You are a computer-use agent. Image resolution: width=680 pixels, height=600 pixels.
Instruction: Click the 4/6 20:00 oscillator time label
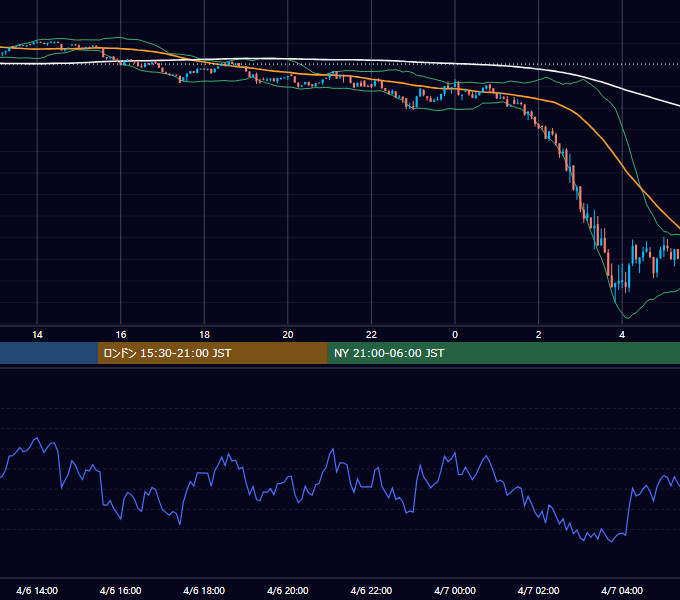(x=288, y=590)
